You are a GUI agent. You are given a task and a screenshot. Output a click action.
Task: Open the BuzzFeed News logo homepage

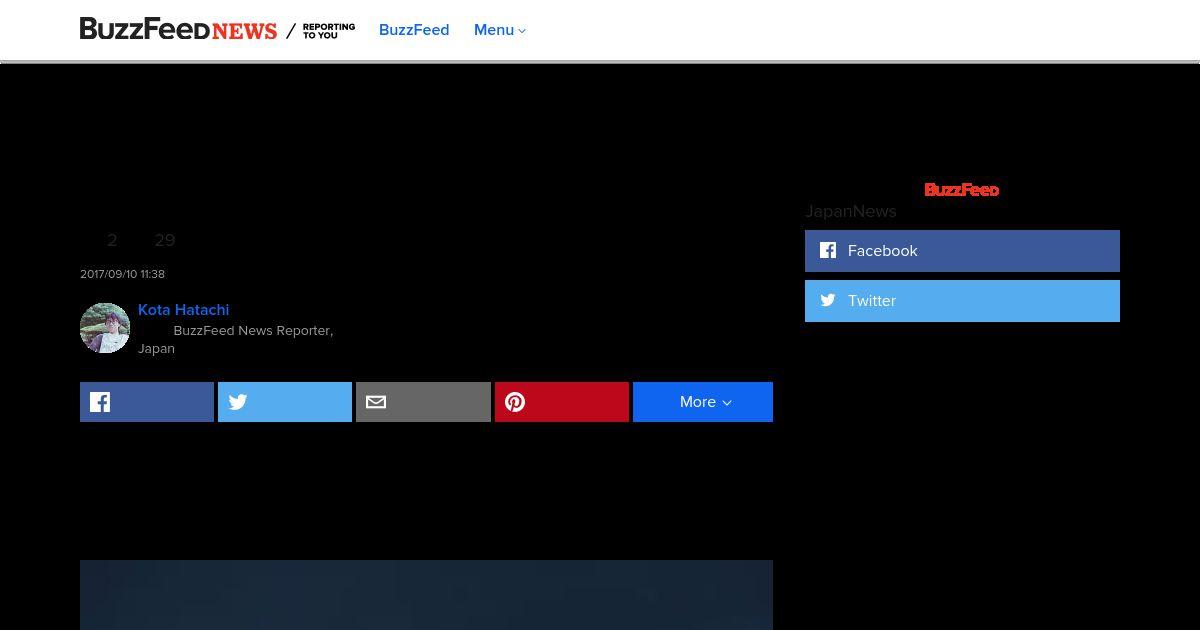tap(178, 30)
